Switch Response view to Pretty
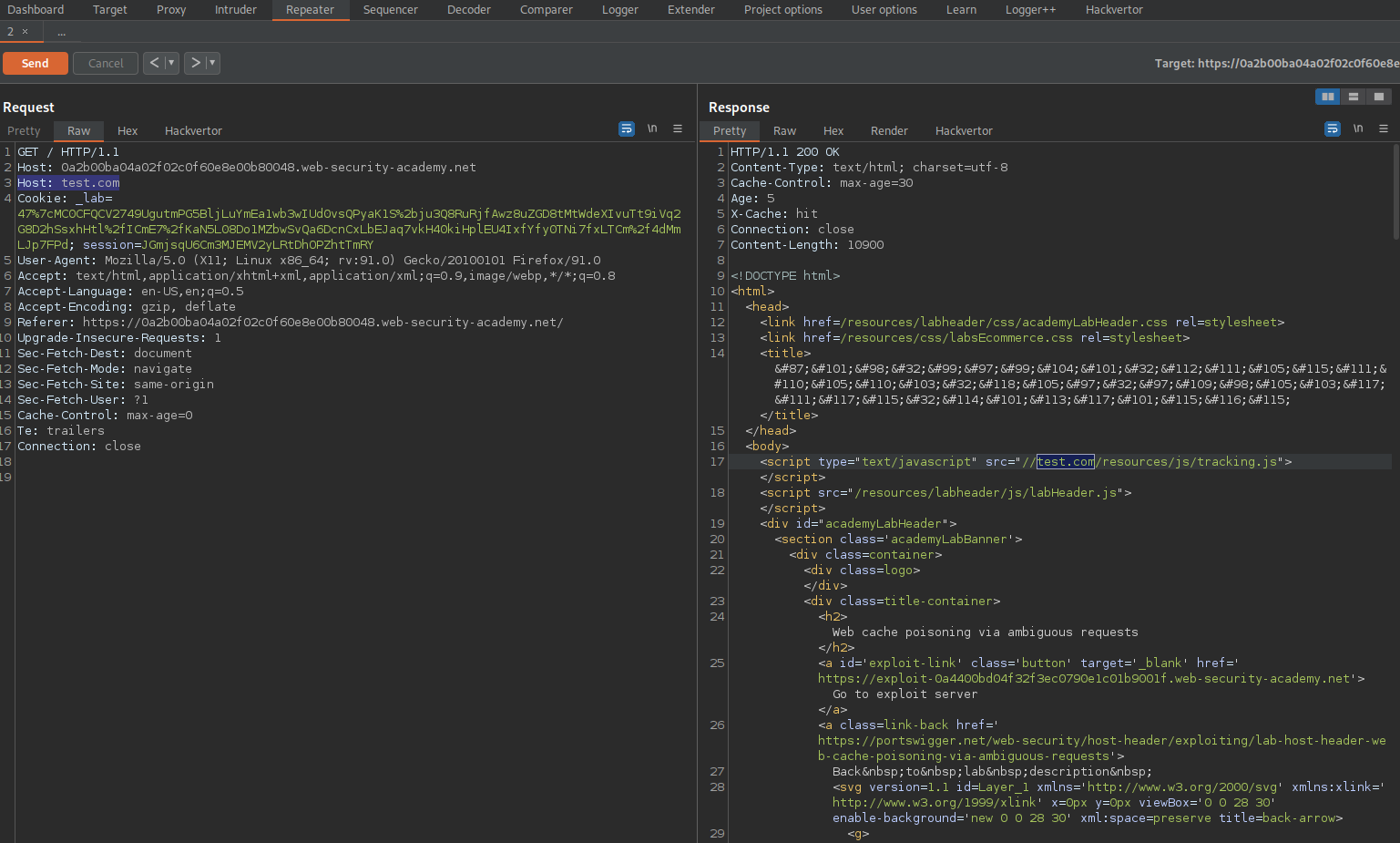The width and height of the screenshot is (1400, 843). click(x=730, y=131)
